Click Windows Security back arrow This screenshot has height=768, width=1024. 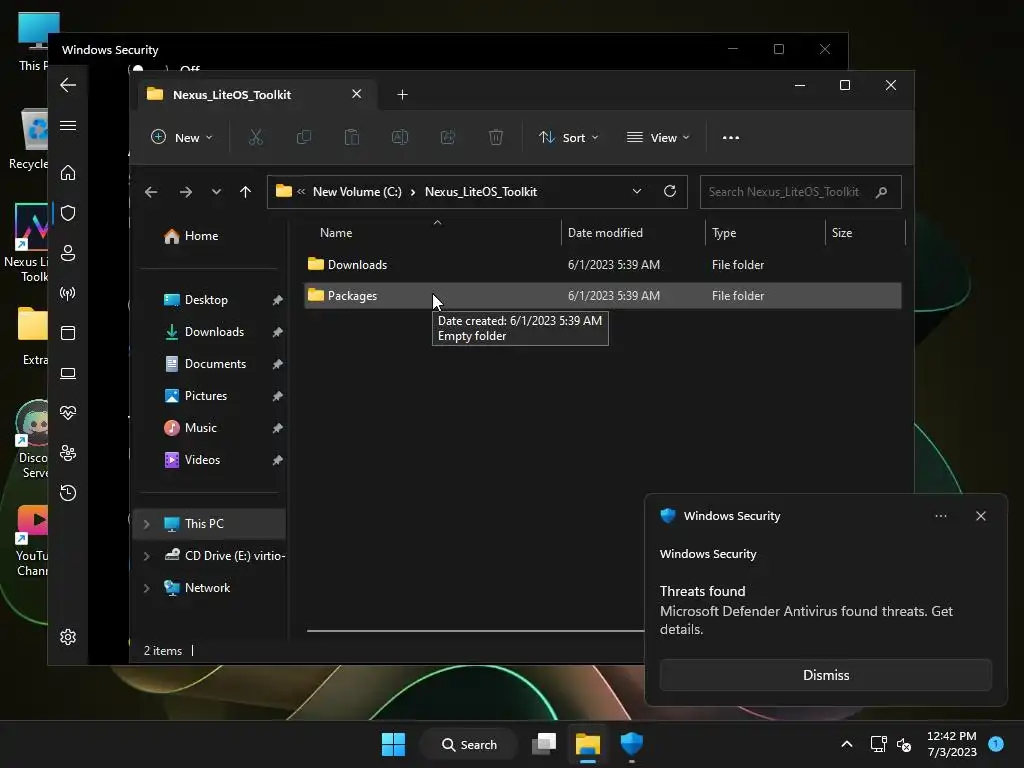coord(68,85)
